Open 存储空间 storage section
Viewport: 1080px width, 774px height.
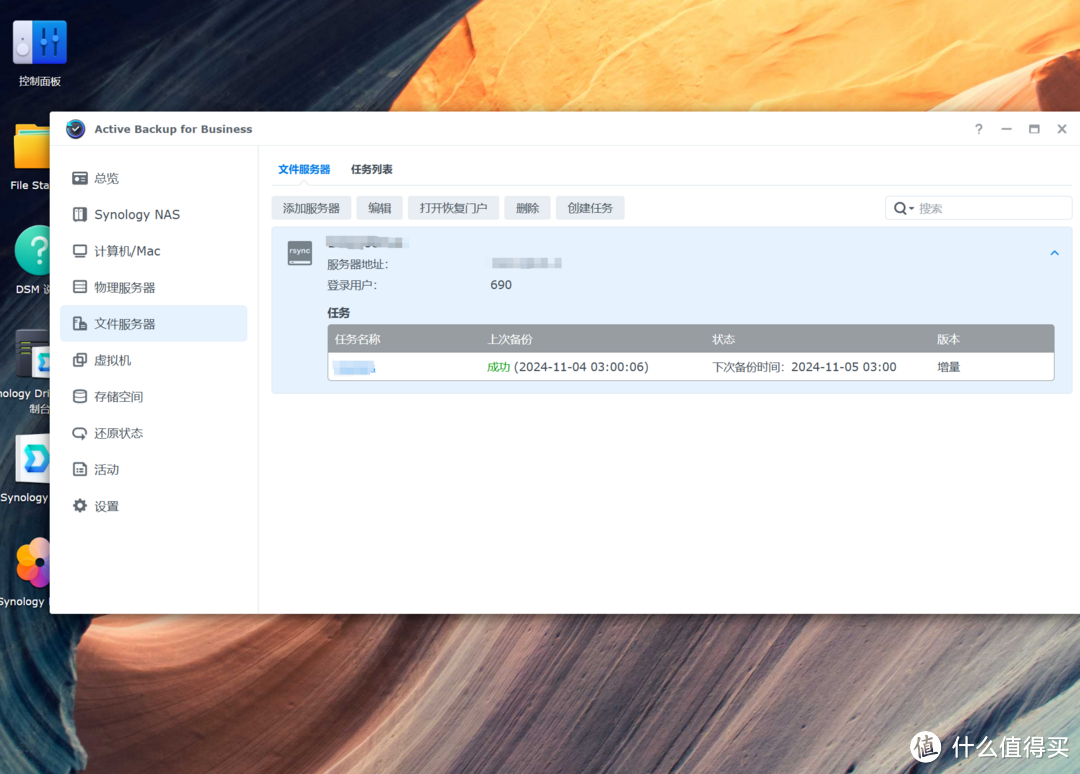click(118, 397)
